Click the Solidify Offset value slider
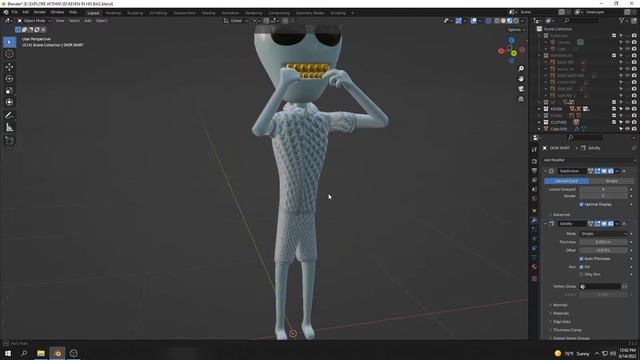 coord(603,250)
